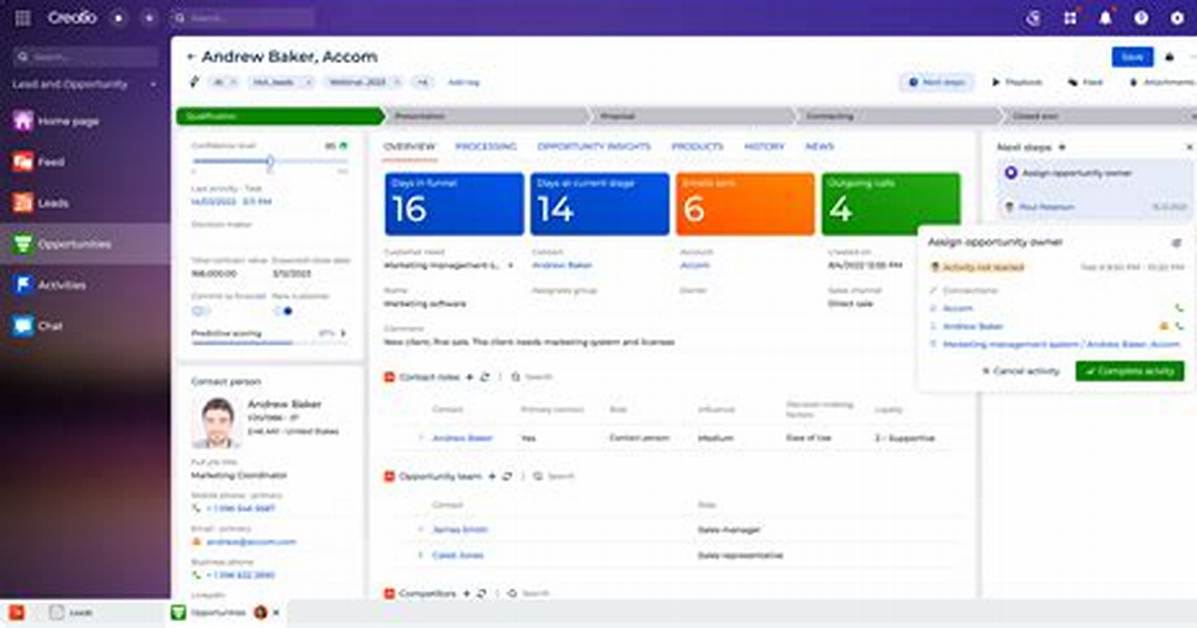Show the +4 additional tags

422,82
